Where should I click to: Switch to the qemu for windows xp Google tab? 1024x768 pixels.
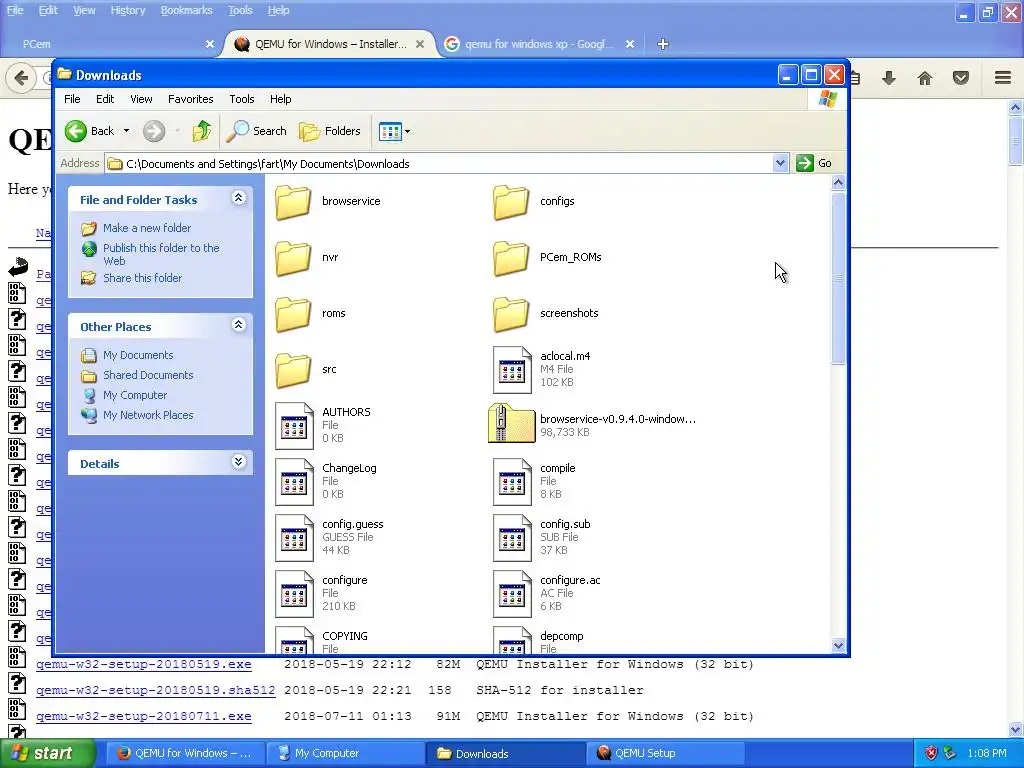(539, 44)
